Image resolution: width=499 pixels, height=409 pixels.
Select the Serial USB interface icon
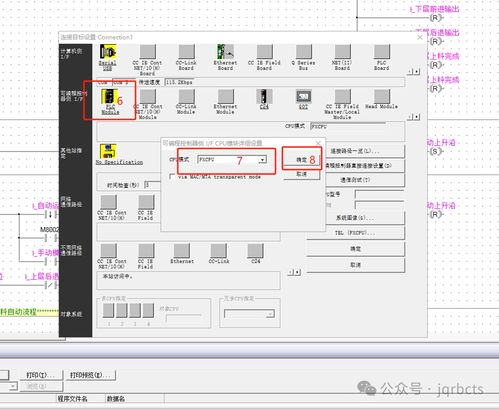pyautogui.click(x=108, y=52)
